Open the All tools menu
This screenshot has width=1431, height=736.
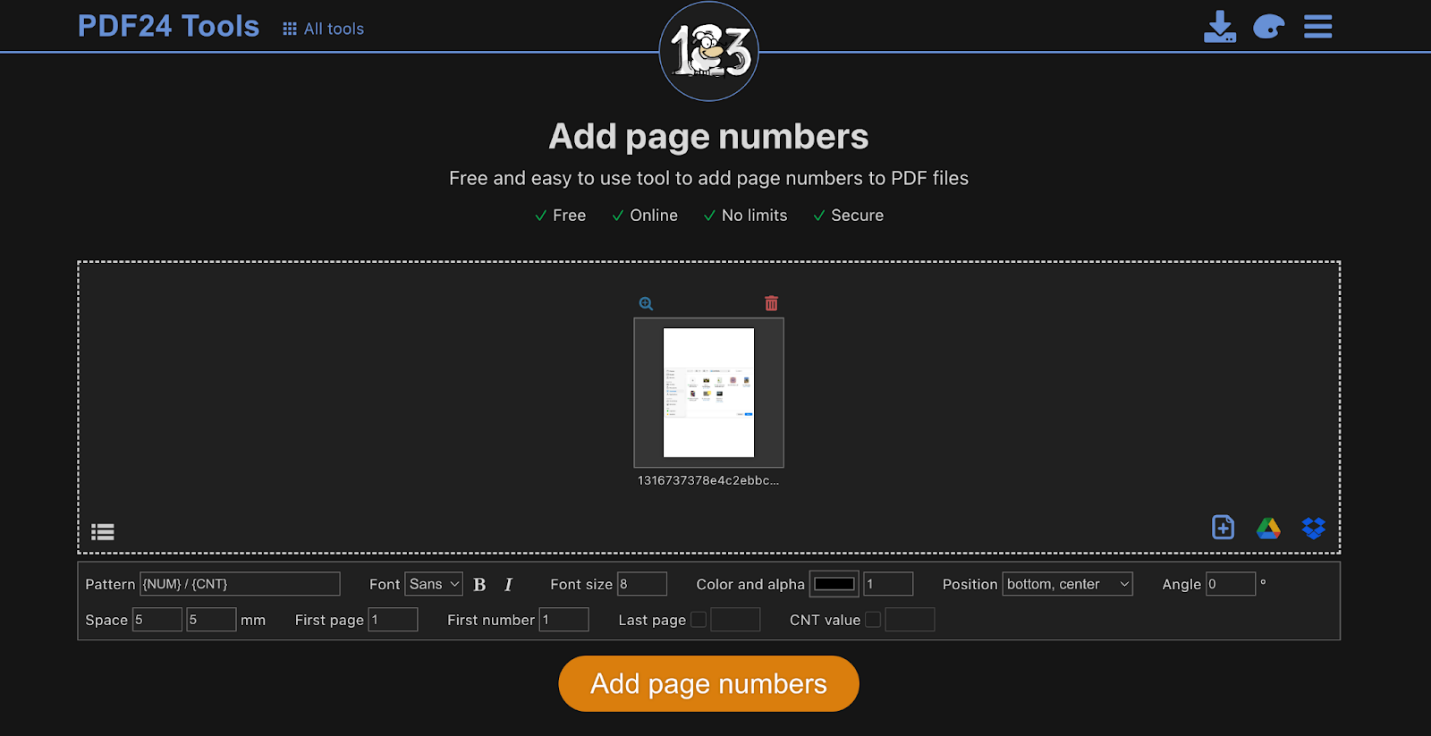pos(322,28)
